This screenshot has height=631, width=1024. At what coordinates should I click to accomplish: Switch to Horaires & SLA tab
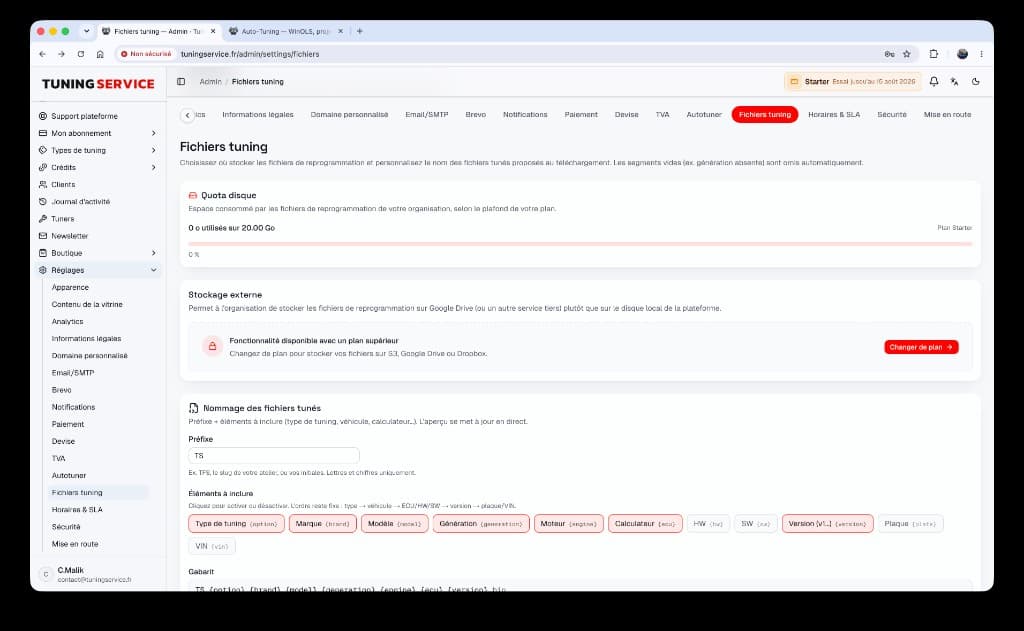pos(834,115)
